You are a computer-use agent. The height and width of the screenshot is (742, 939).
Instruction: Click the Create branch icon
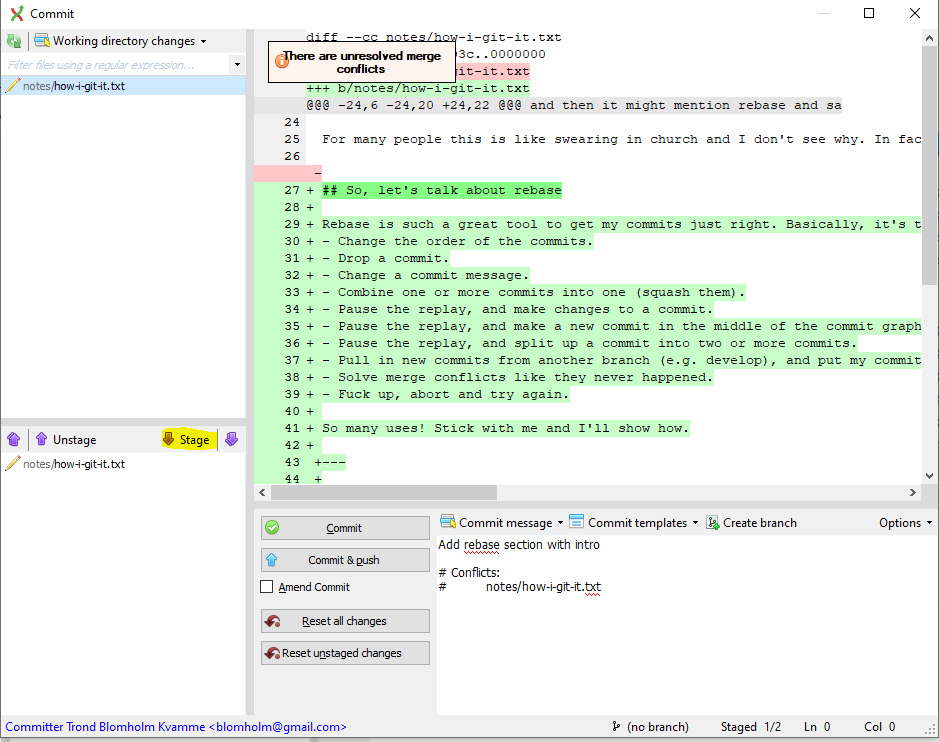tap(713, 522)
